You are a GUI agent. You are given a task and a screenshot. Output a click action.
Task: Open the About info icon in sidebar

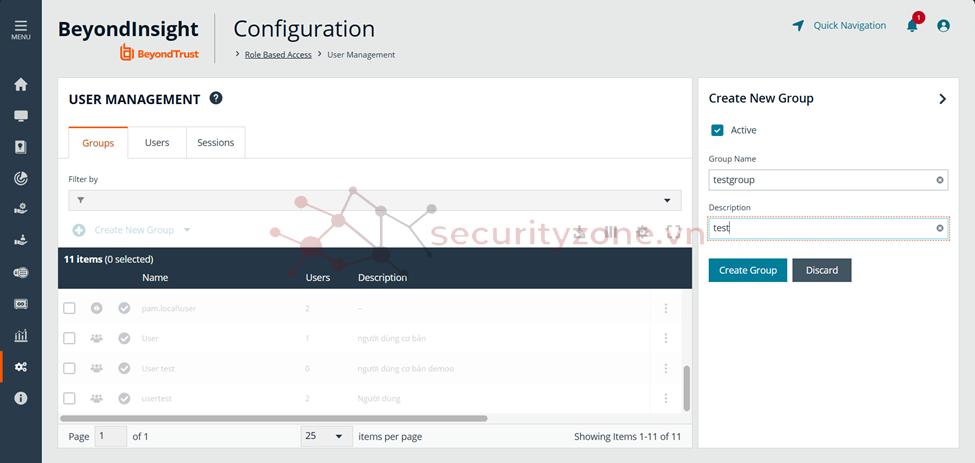(21, 398)
